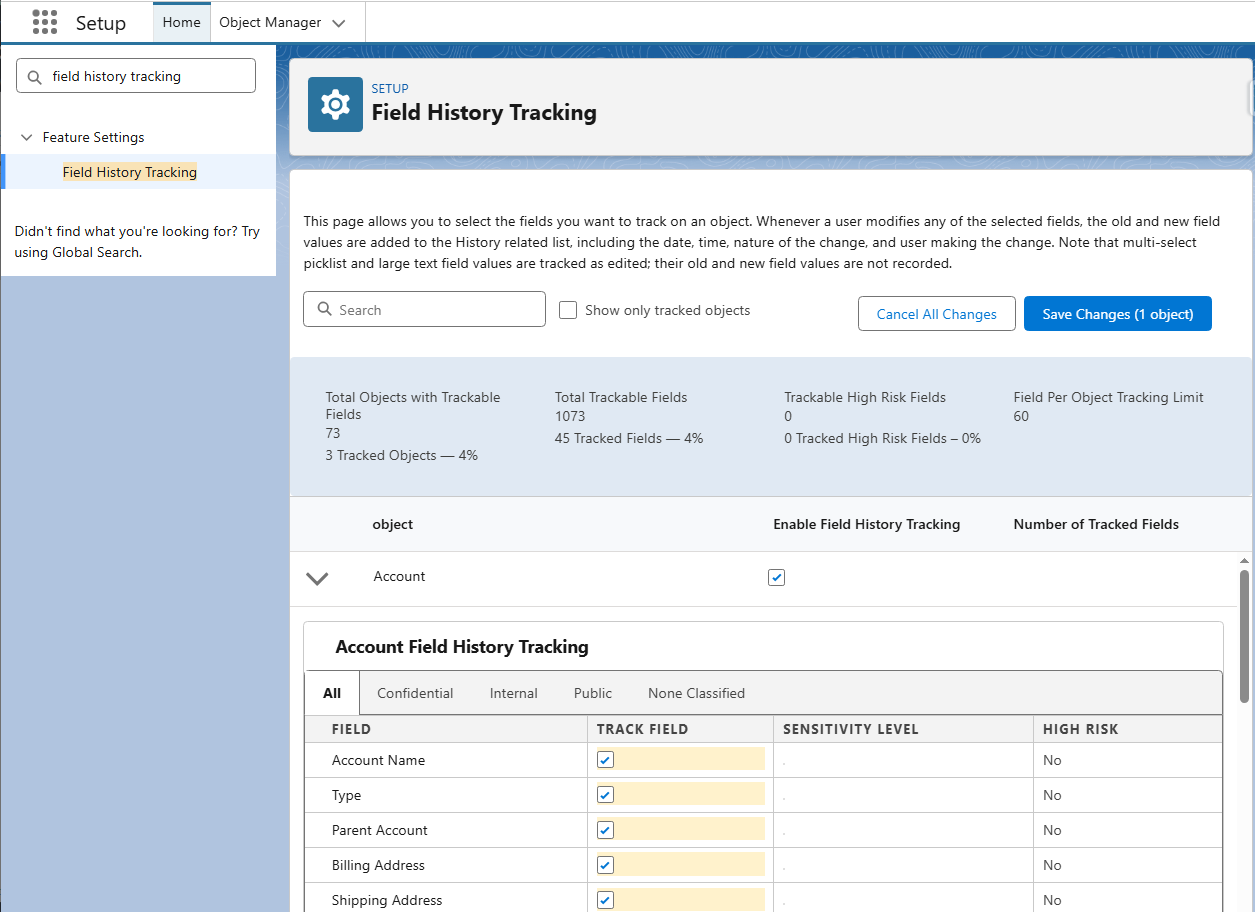Select the None Classified tab
Screen dimensions: 1255x912
(696, 693)
